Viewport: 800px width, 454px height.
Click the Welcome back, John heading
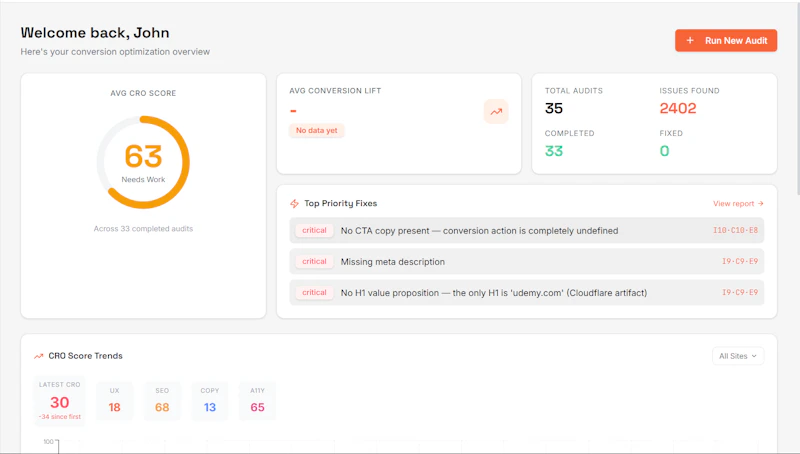95,33
